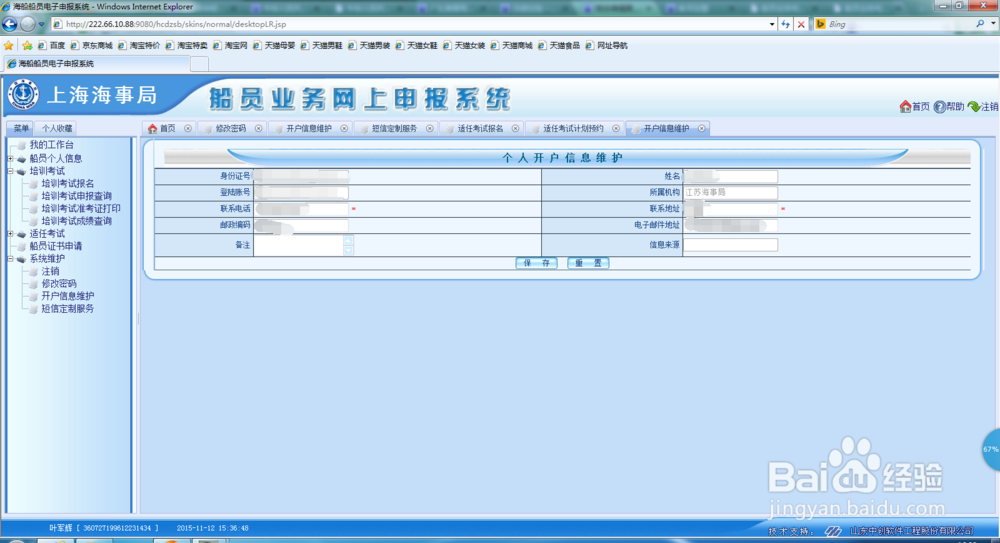Open 培训考试报名 in the sidebar tree
The image size is (1000, 543).
tap(68, 183)
